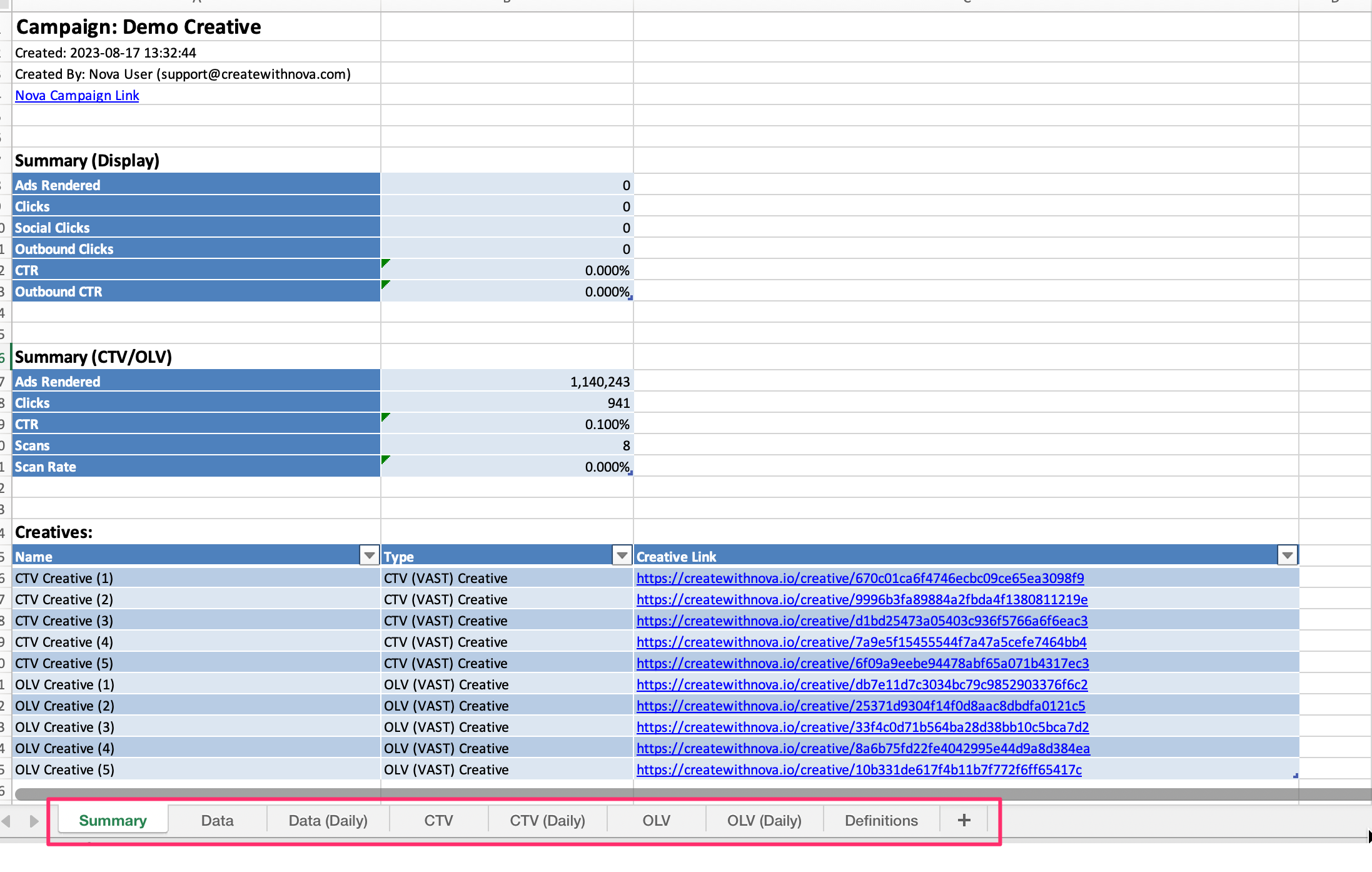
Task: Switch to the Data (Daily) tab
Action: click(x=328, y=820)
